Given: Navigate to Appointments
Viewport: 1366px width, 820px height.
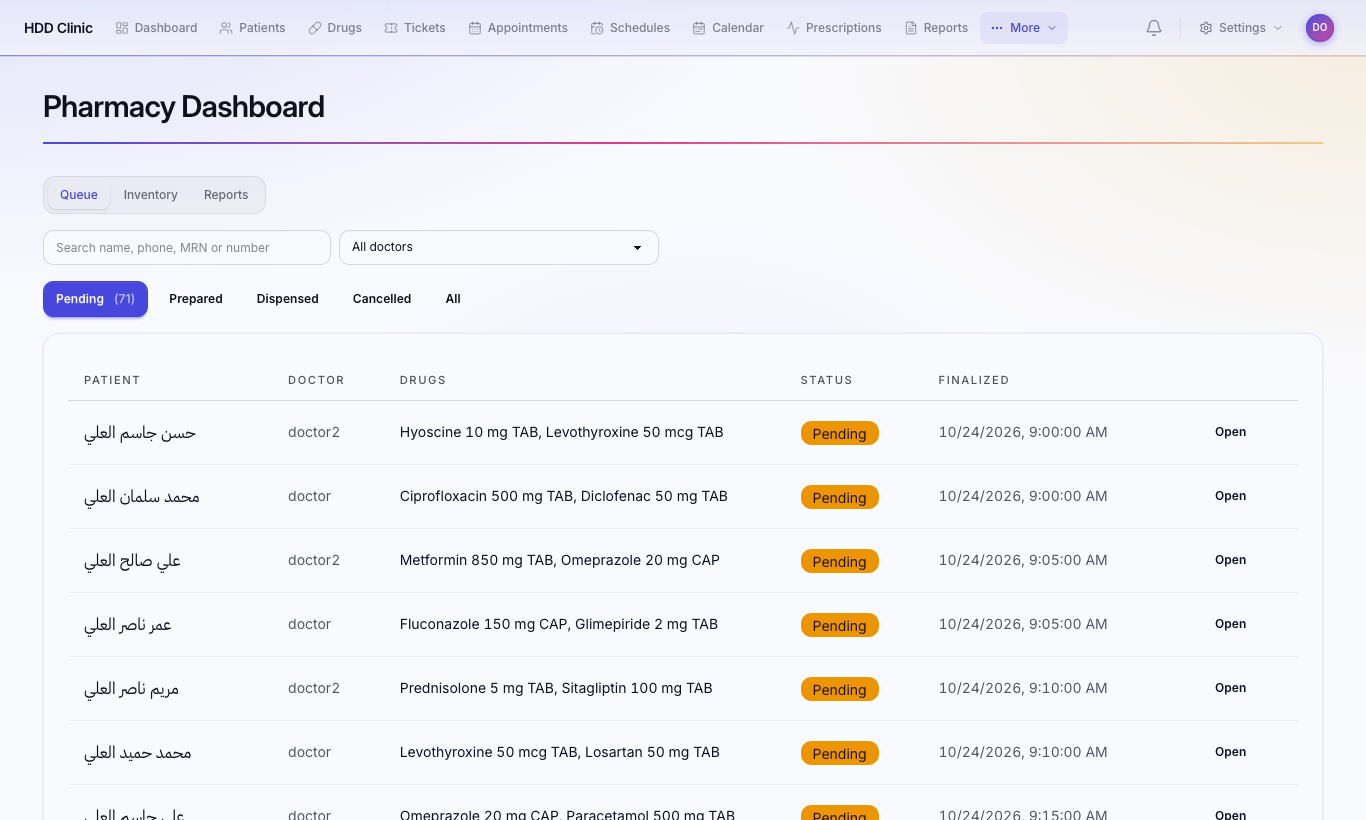Looking at the screenshot, I should 518,28.
